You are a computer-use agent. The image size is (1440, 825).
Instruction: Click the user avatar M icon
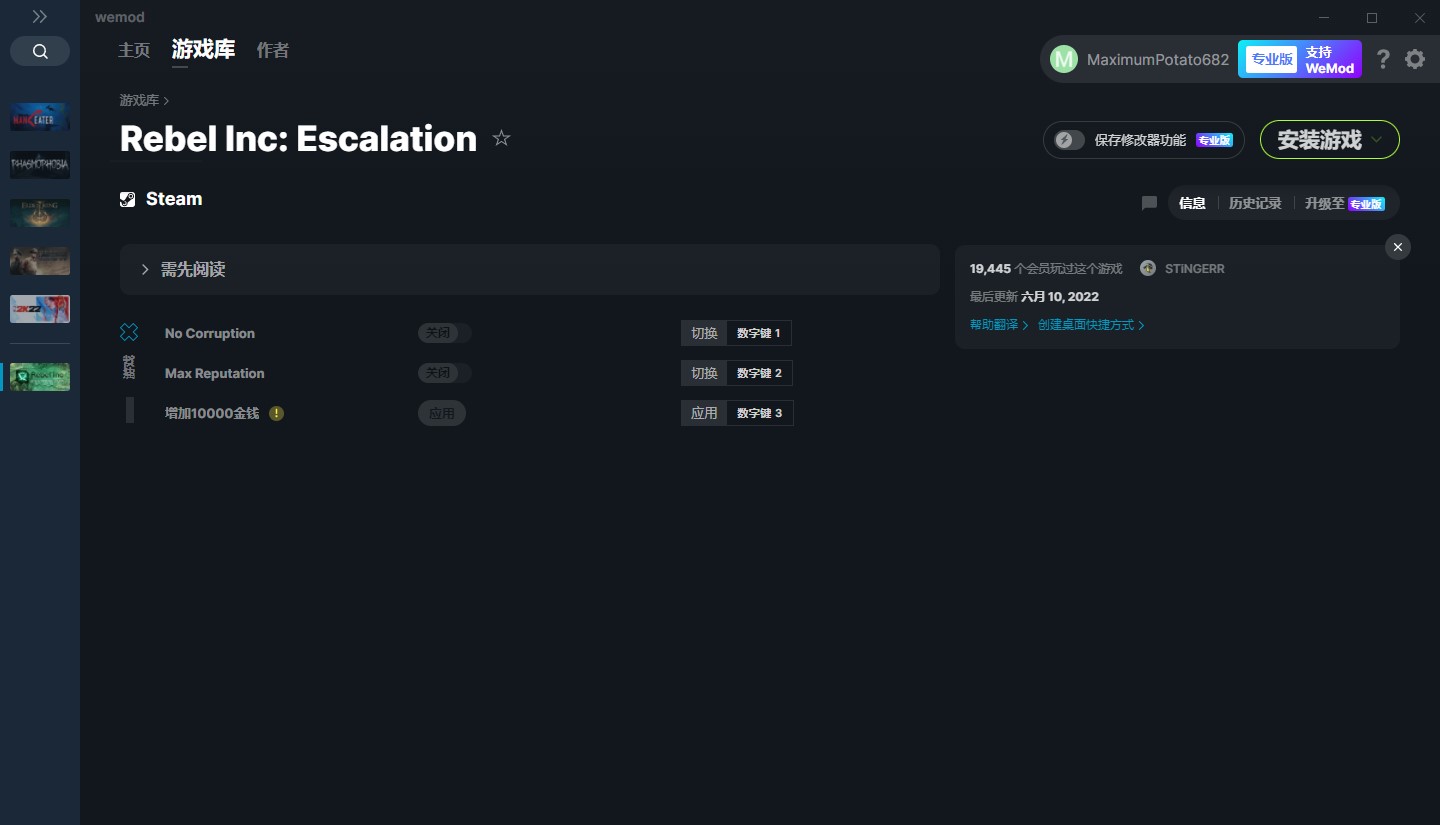point(1064,59)
